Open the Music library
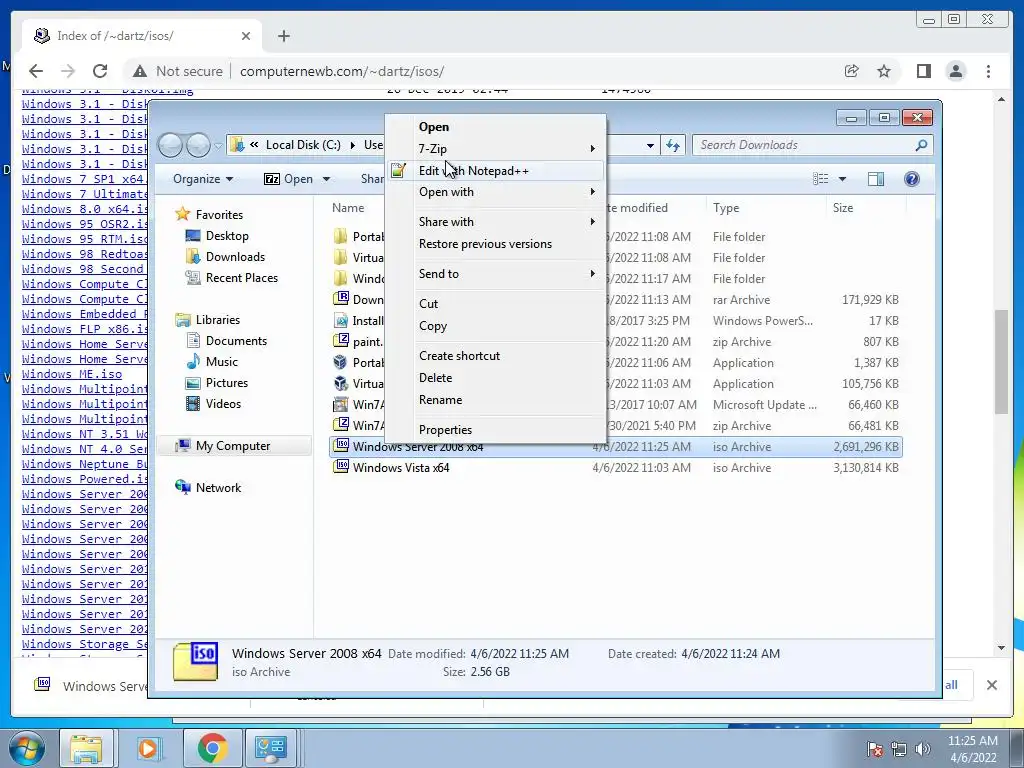Image resolution: width=1024 pixels, height=768 pixels. (221, 362)
